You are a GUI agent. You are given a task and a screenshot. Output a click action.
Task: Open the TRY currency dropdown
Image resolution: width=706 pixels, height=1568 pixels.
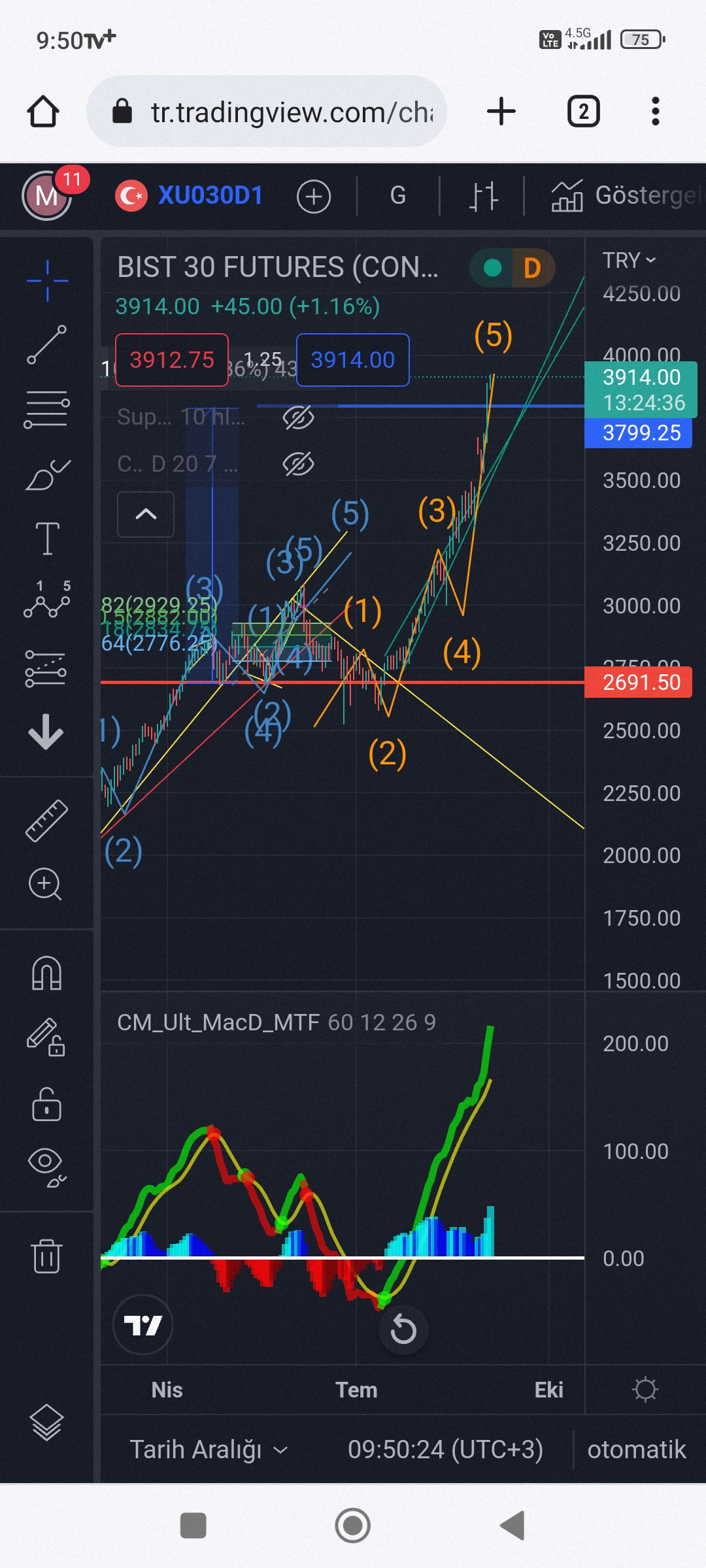point(629,261)
